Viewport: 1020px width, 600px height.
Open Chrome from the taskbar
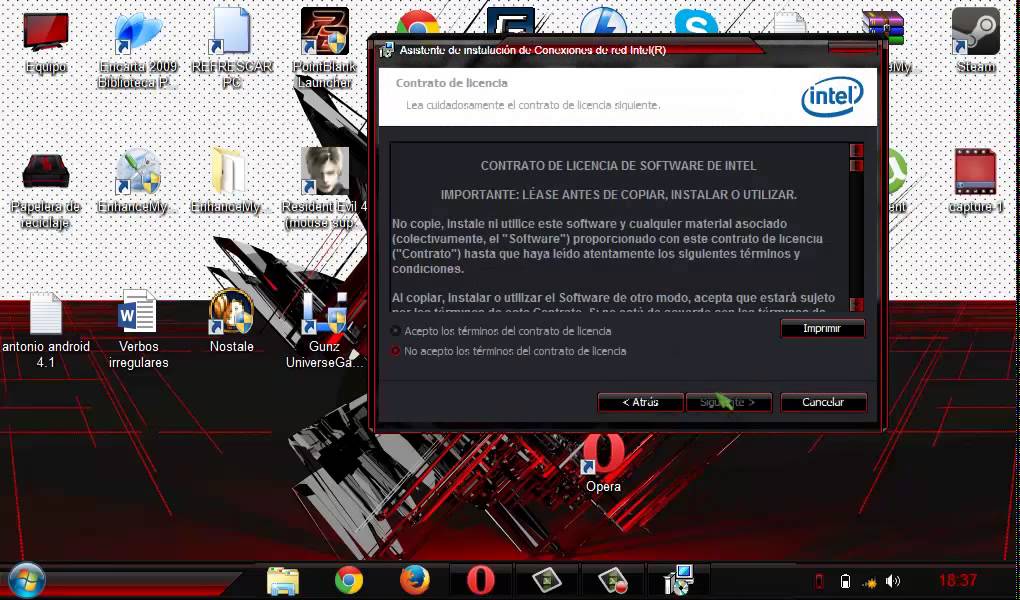349,580
